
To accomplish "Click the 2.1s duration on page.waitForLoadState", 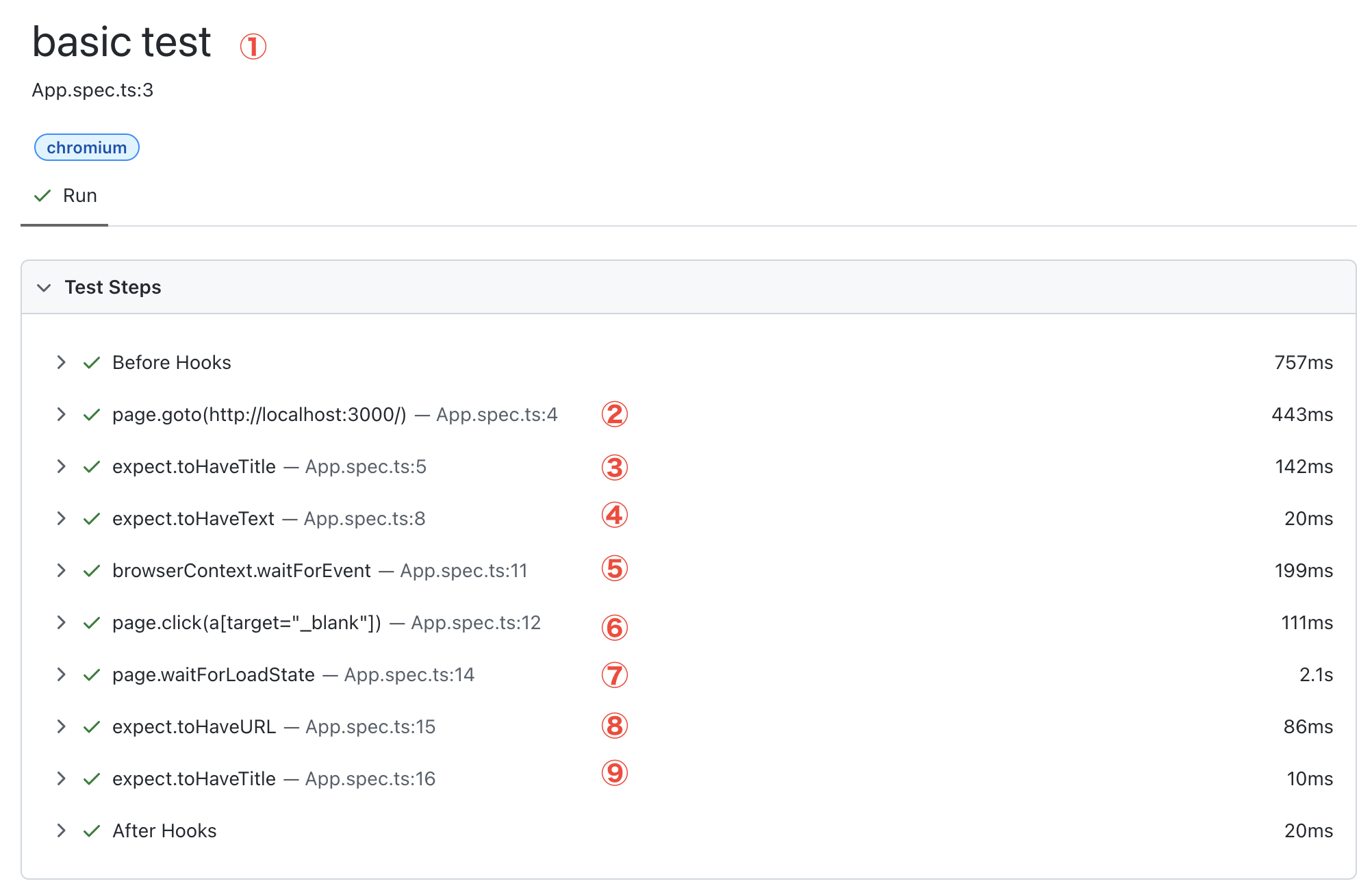I will click(1317, 674).
